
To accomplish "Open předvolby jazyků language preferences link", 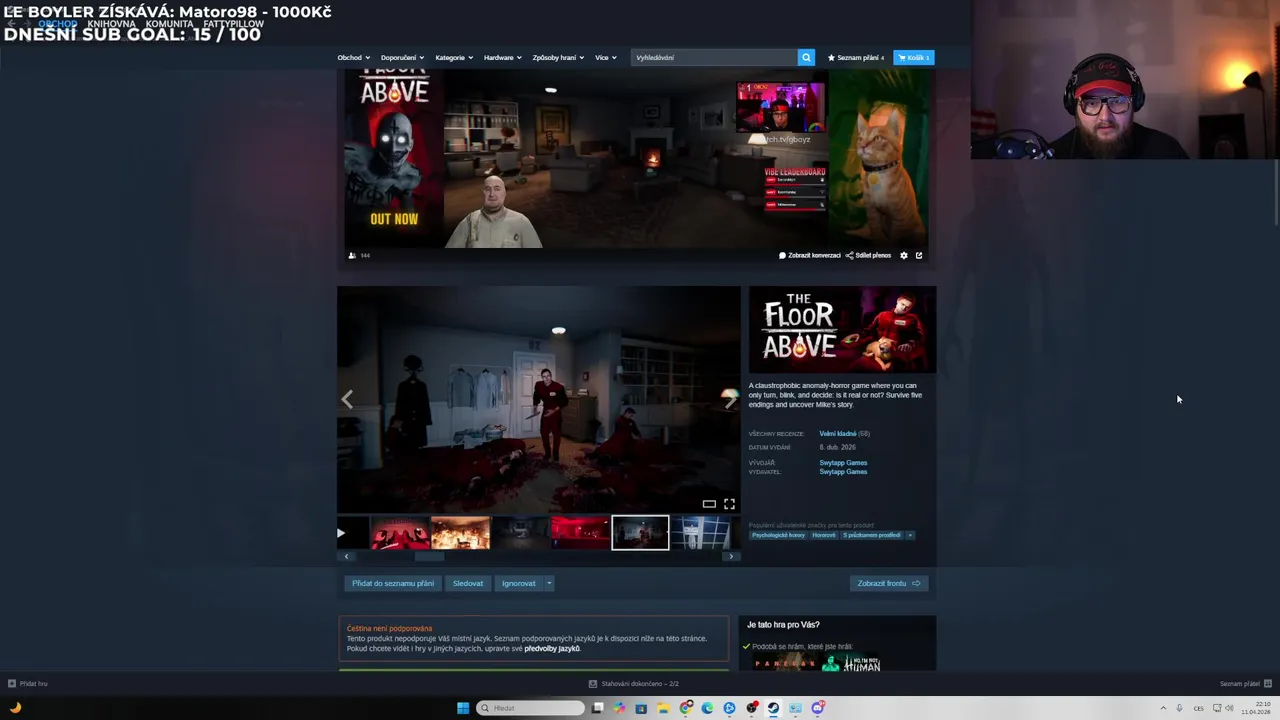I will (x=552, y=648).
